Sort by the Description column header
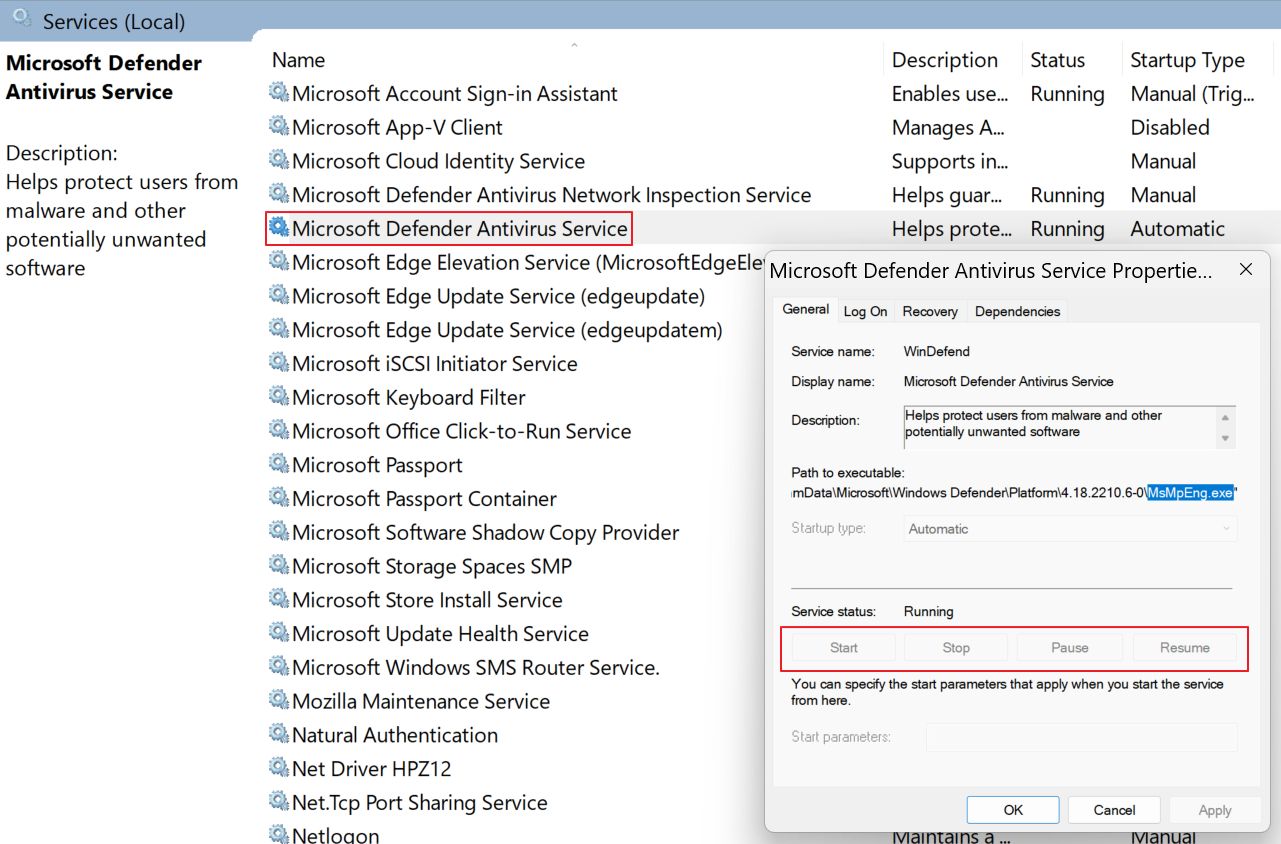1281x844 pixels. point(945,60)
